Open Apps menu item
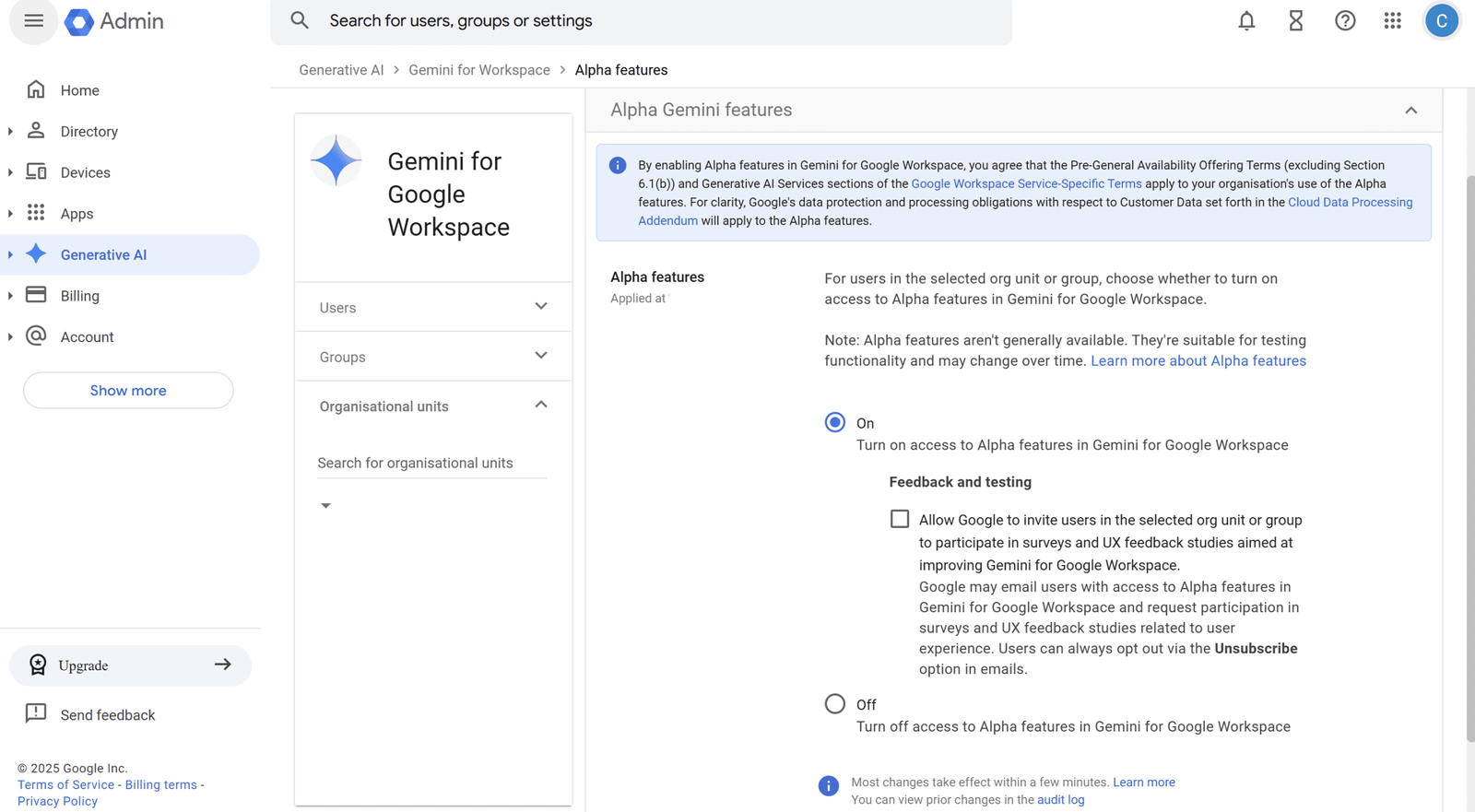Screen dimensions: 1475x812 coord(77,214)
